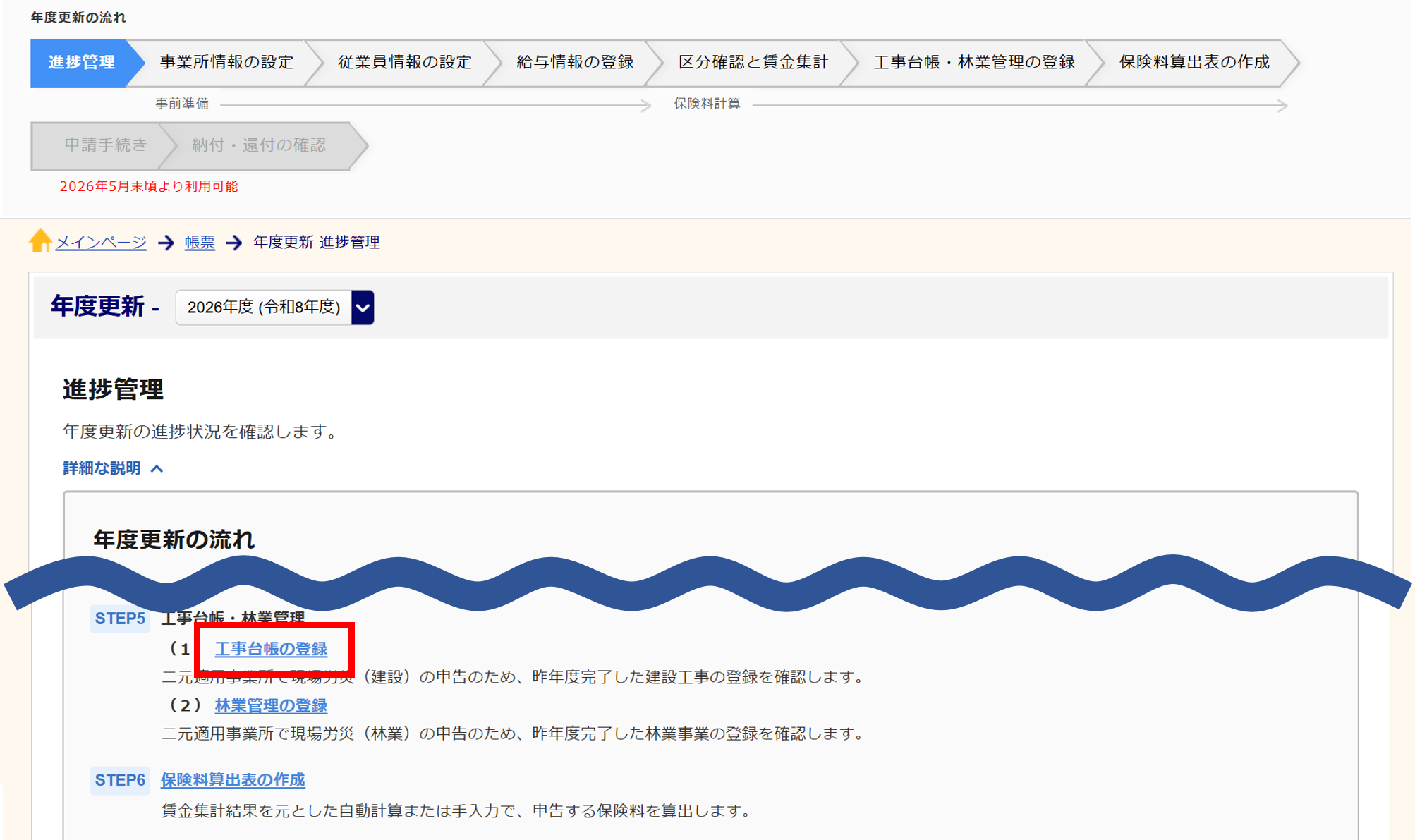The image size is (1415, 840).
Task: Select the 進捗管理 step tab
Action: [x=81, y=63]
